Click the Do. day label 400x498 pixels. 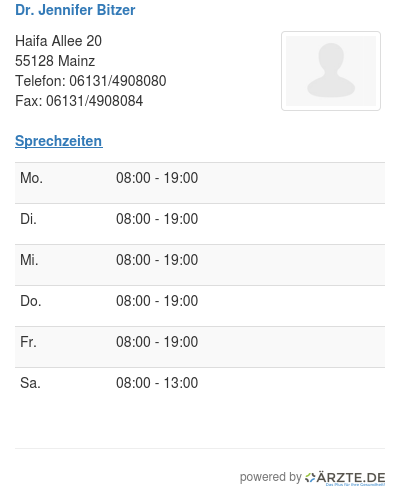pyautogui.click(x=31, y=301)
